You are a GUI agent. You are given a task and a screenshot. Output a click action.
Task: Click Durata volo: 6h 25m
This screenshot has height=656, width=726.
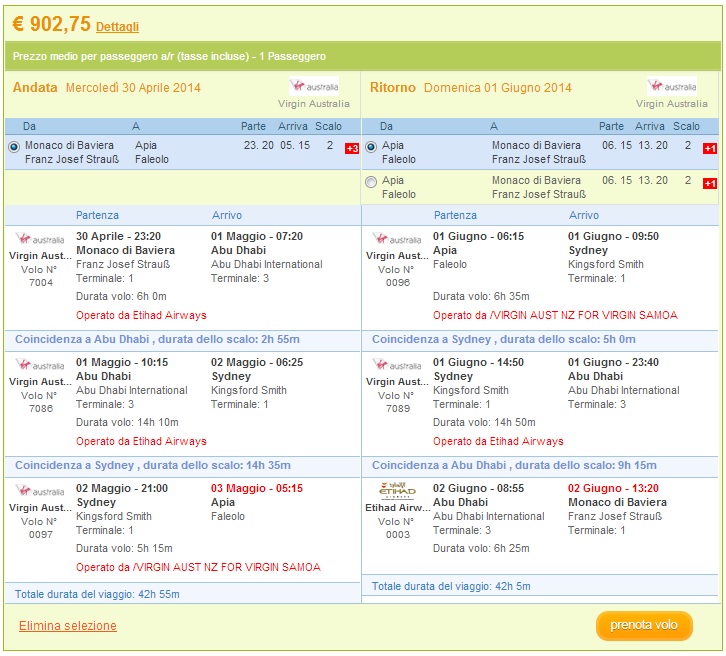click(481, 548)
